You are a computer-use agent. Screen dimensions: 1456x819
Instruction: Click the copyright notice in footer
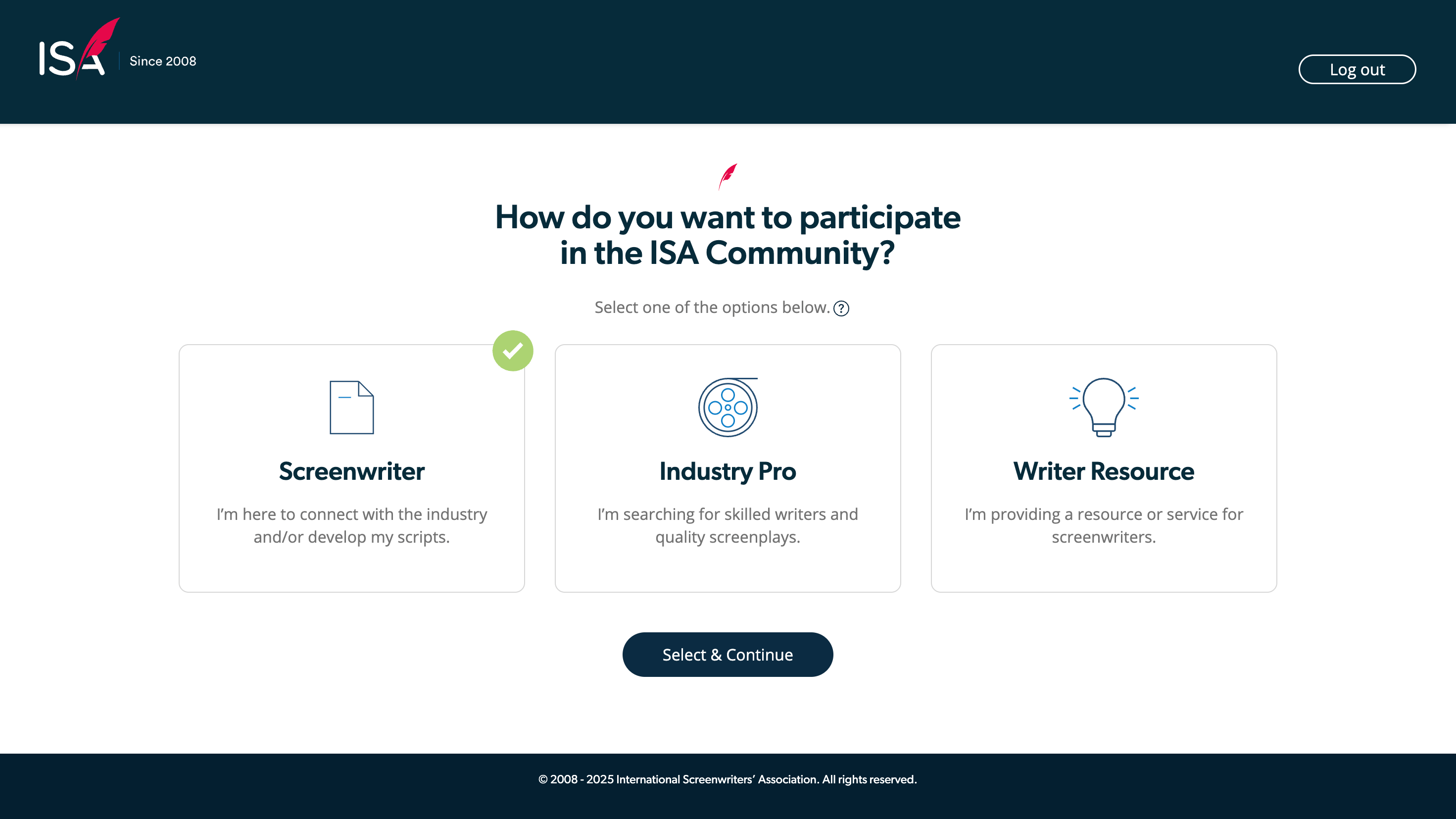pyautogui.click(x=728, y=779)
